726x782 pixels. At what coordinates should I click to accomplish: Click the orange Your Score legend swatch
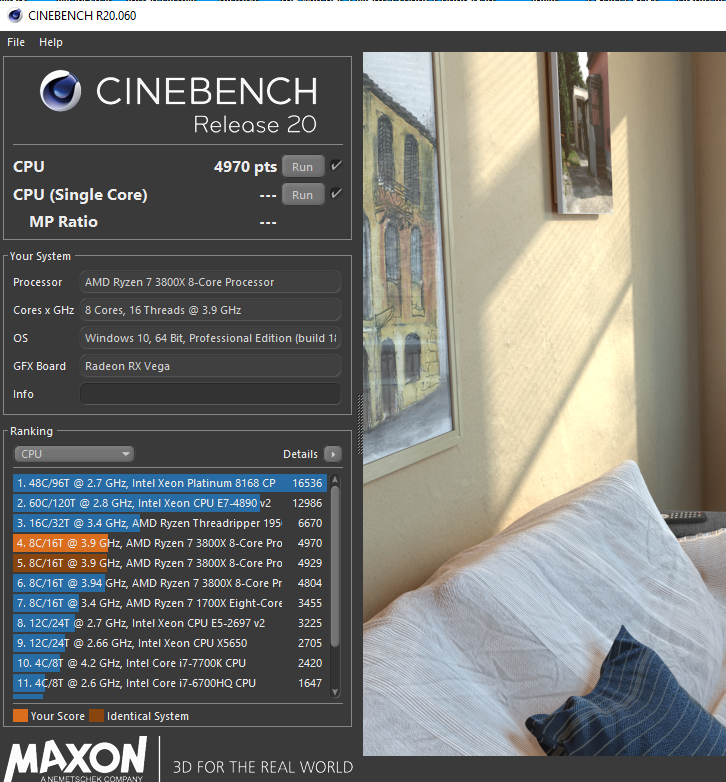[x=20, y=716]
